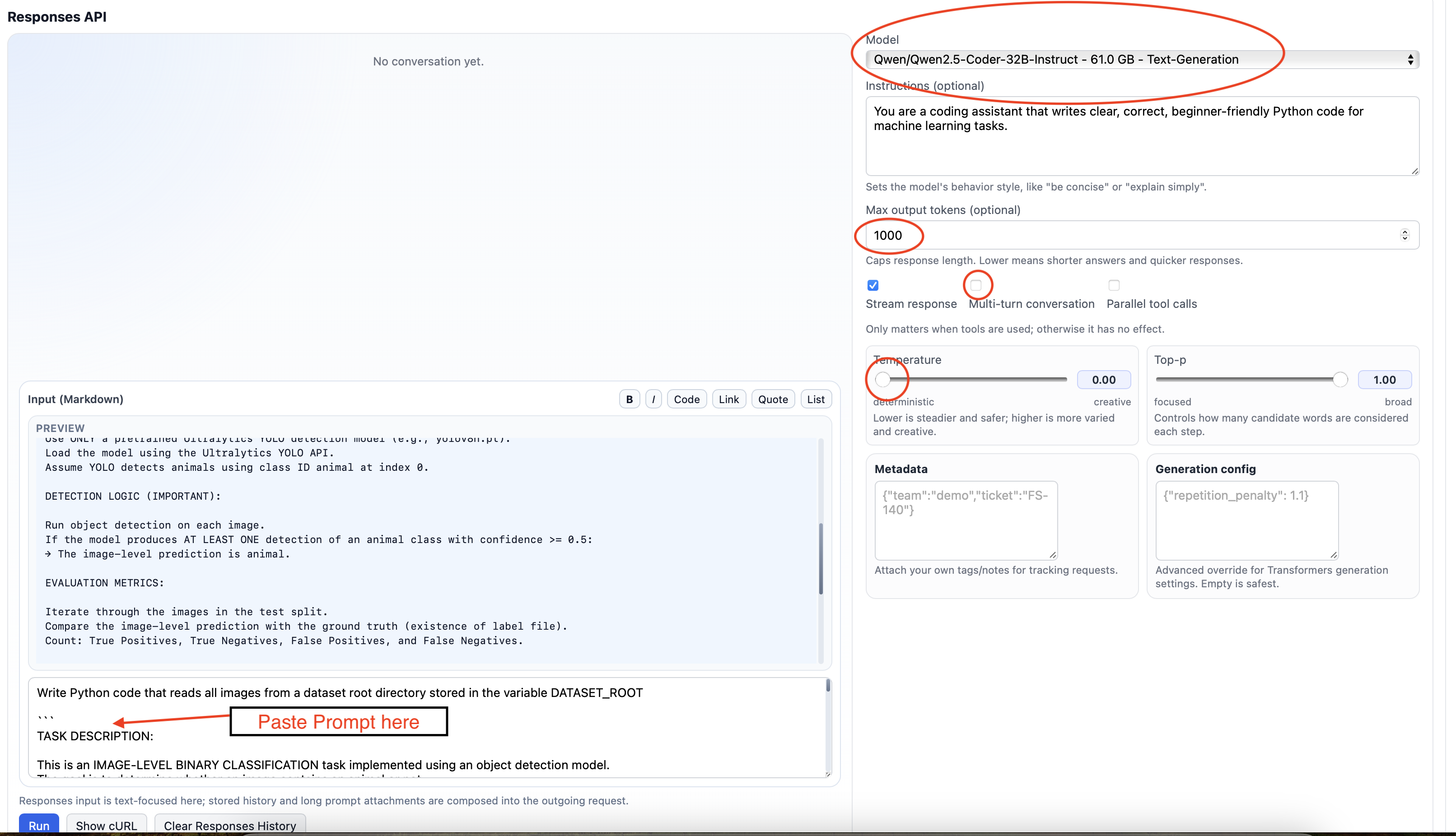Insert a List in markdown input
Viewport: 1456px width, 836px height.
815,399
